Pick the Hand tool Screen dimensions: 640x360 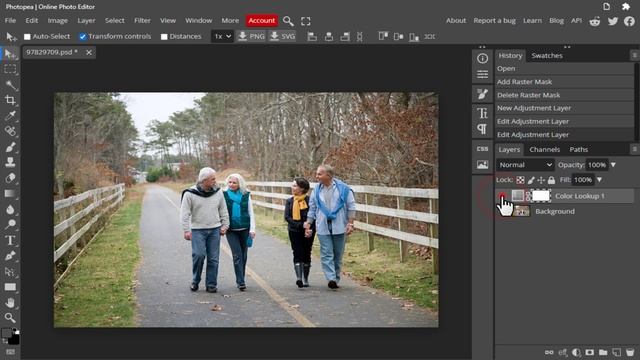pos(10,302)
